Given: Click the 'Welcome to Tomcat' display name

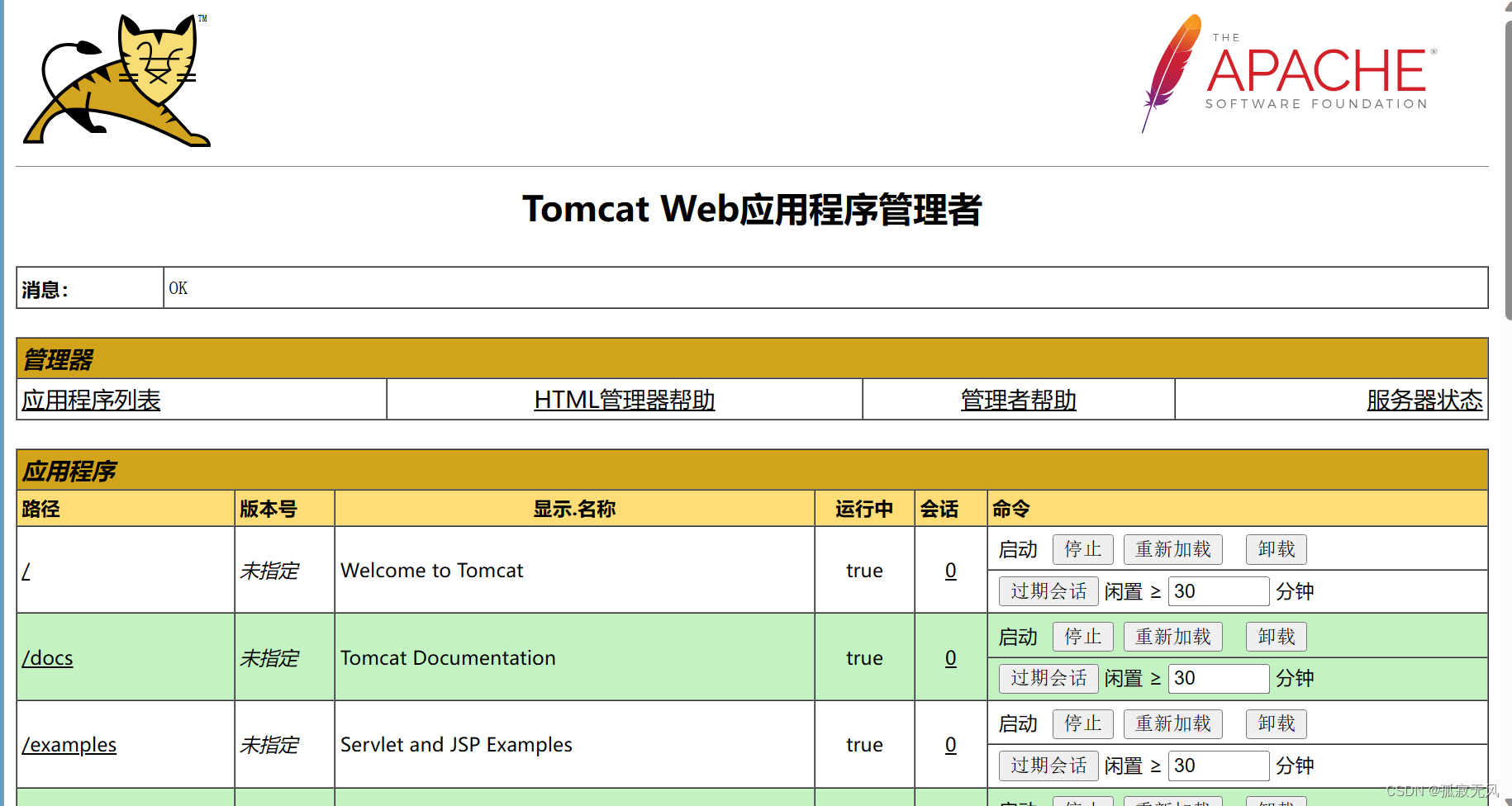Looking at the screenshot, I should click(x=431, y=571).
